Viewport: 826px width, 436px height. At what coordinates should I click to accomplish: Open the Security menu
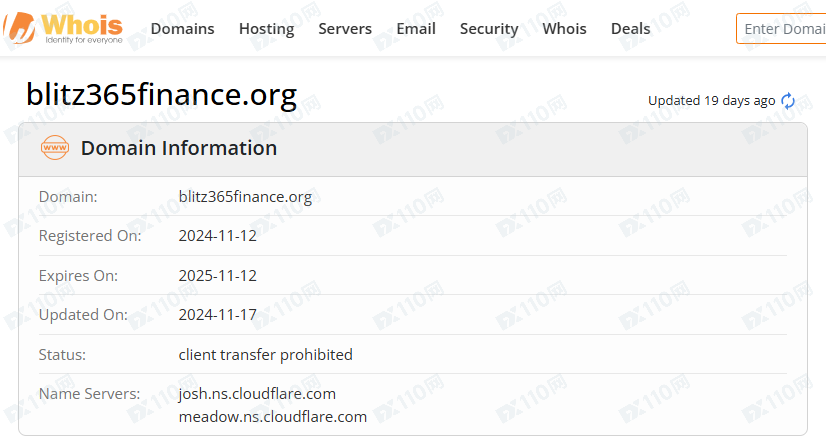click(x=489, y=29)
